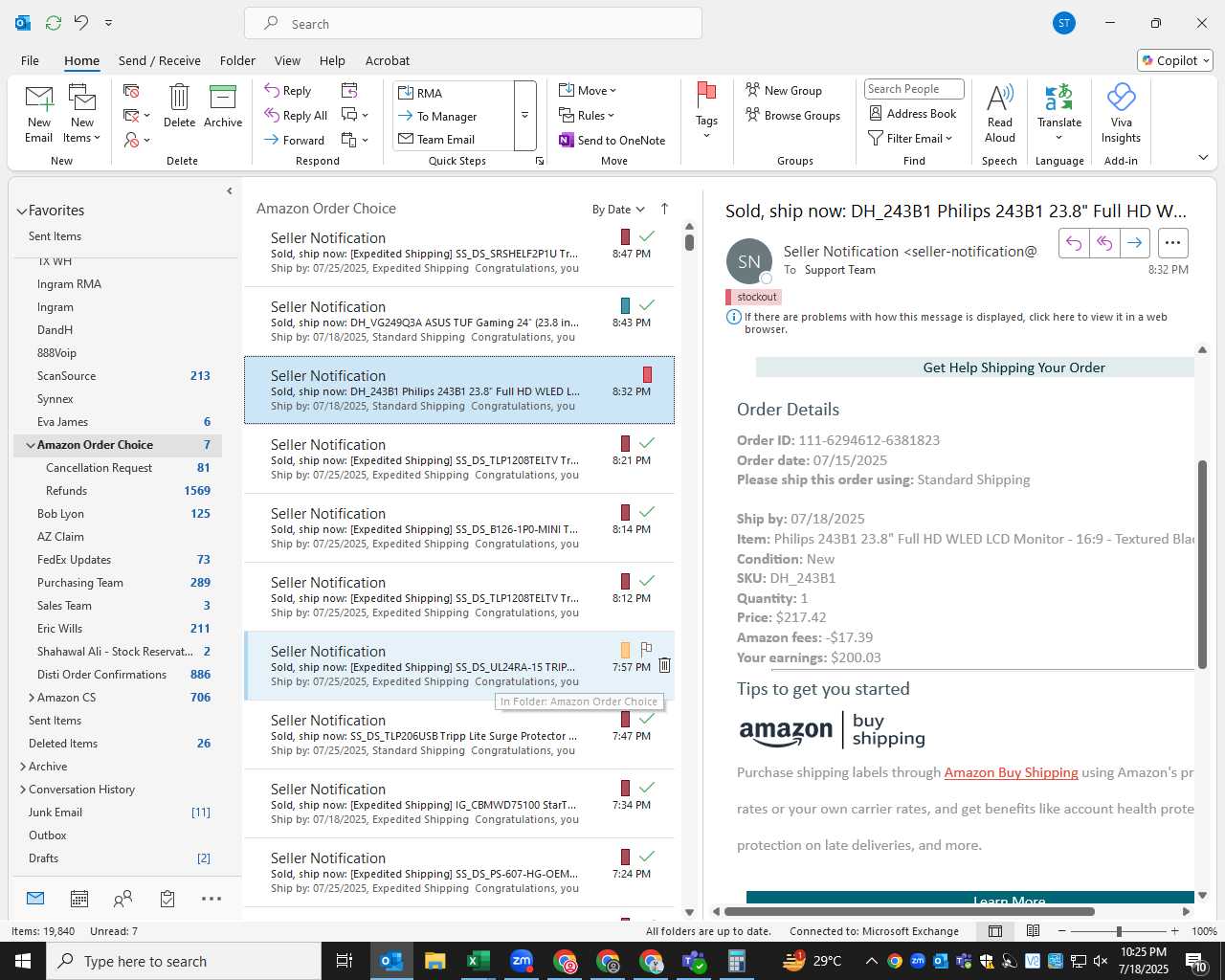This screenshot has height=980, width=1225.
Task: Open the Tasks view icon
Action: pyautogui.click(x=167, y=899)
